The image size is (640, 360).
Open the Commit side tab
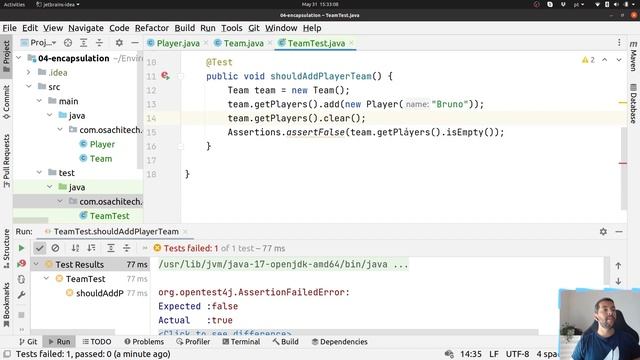[6, 102]
